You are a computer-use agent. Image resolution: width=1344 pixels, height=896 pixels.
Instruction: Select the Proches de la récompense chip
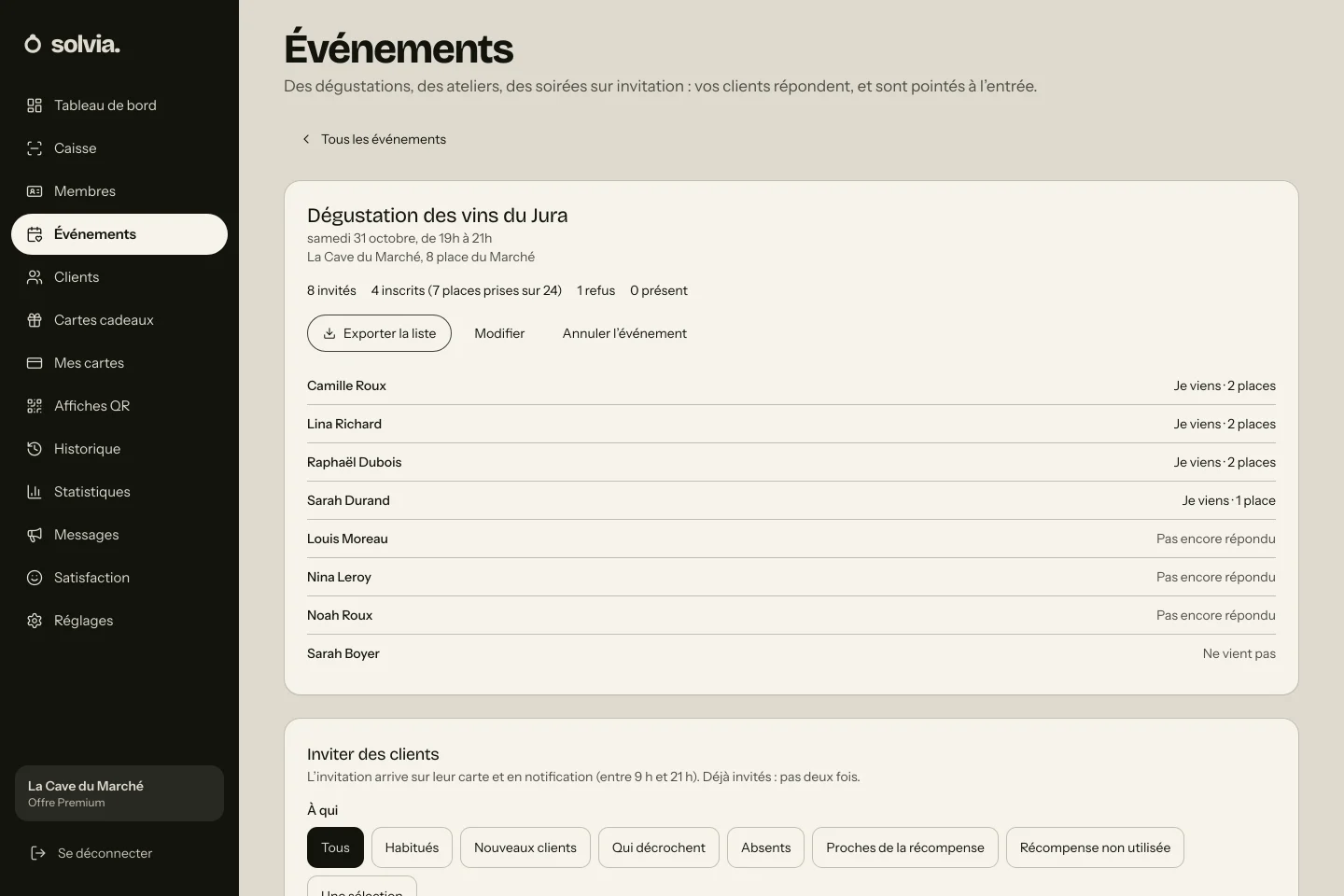905,847
